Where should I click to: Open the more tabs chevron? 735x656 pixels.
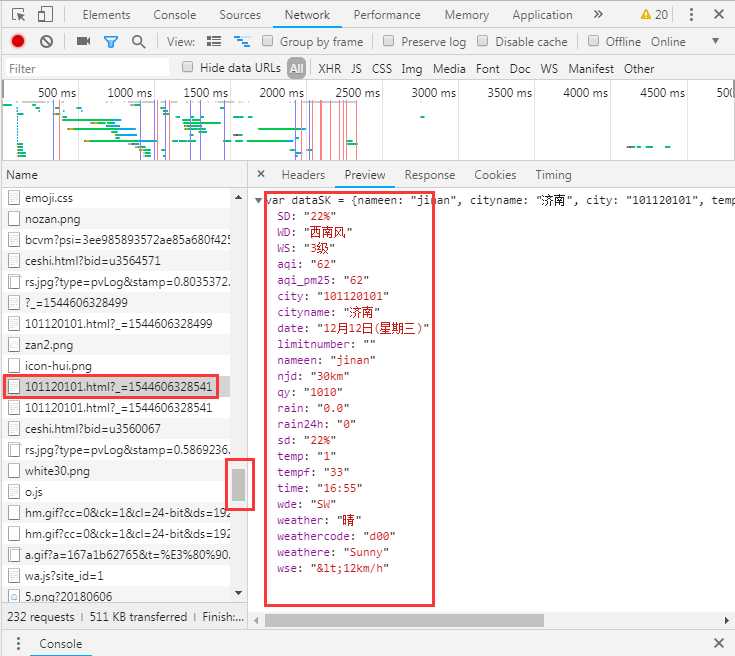[598, 15]
